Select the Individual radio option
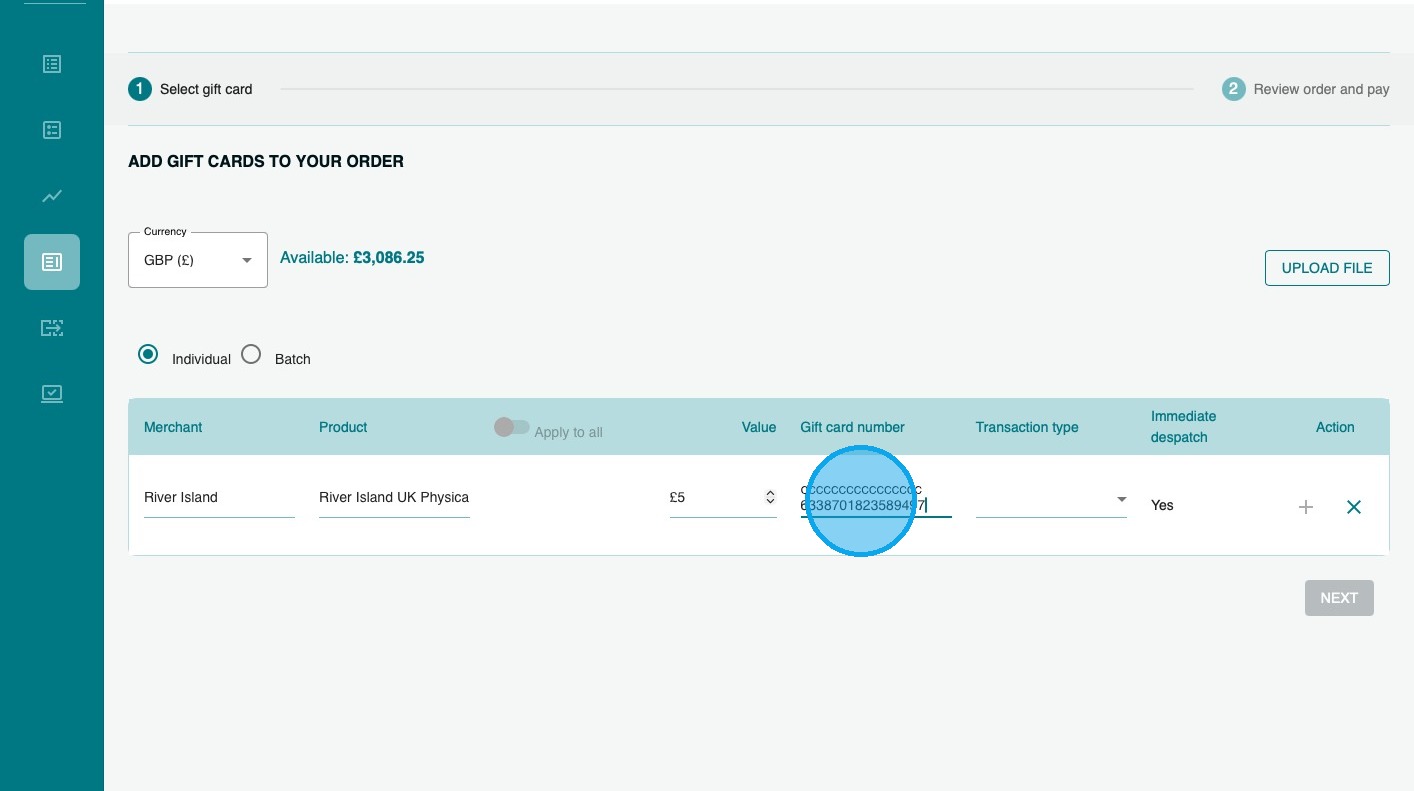1414x791 pixels. 148,354
